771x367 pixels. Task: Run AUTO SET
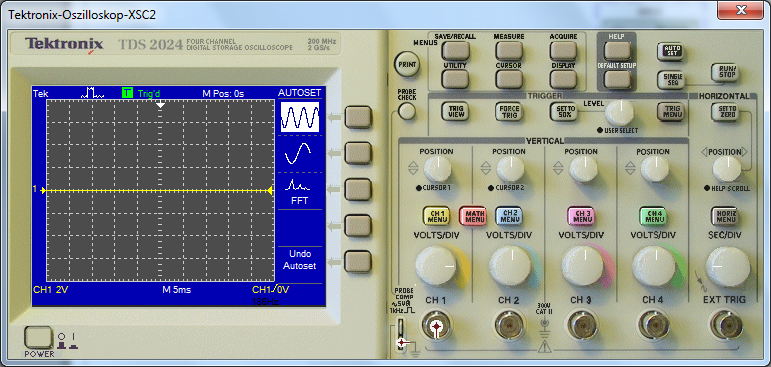670,51
